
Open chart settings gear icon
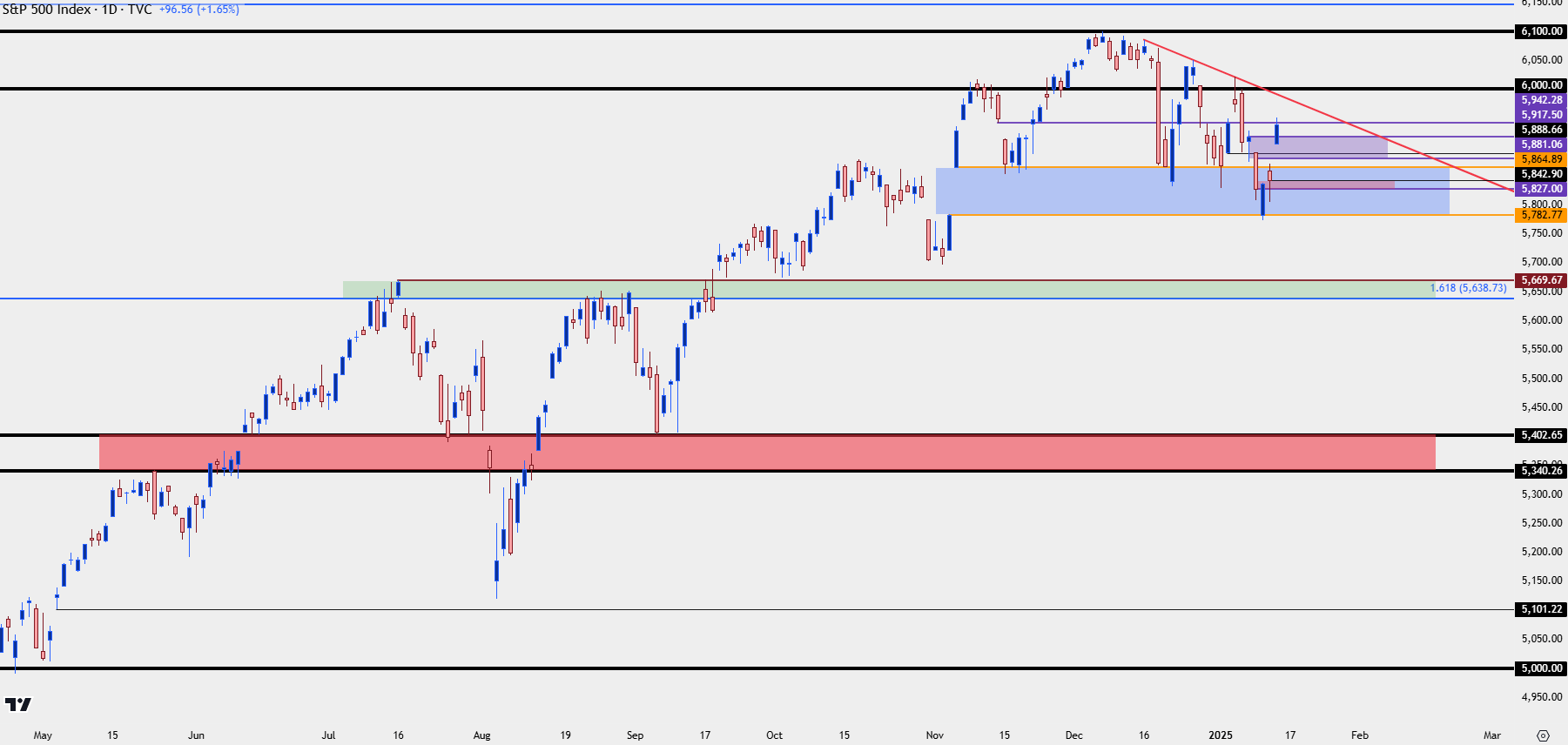[1543, 735]
